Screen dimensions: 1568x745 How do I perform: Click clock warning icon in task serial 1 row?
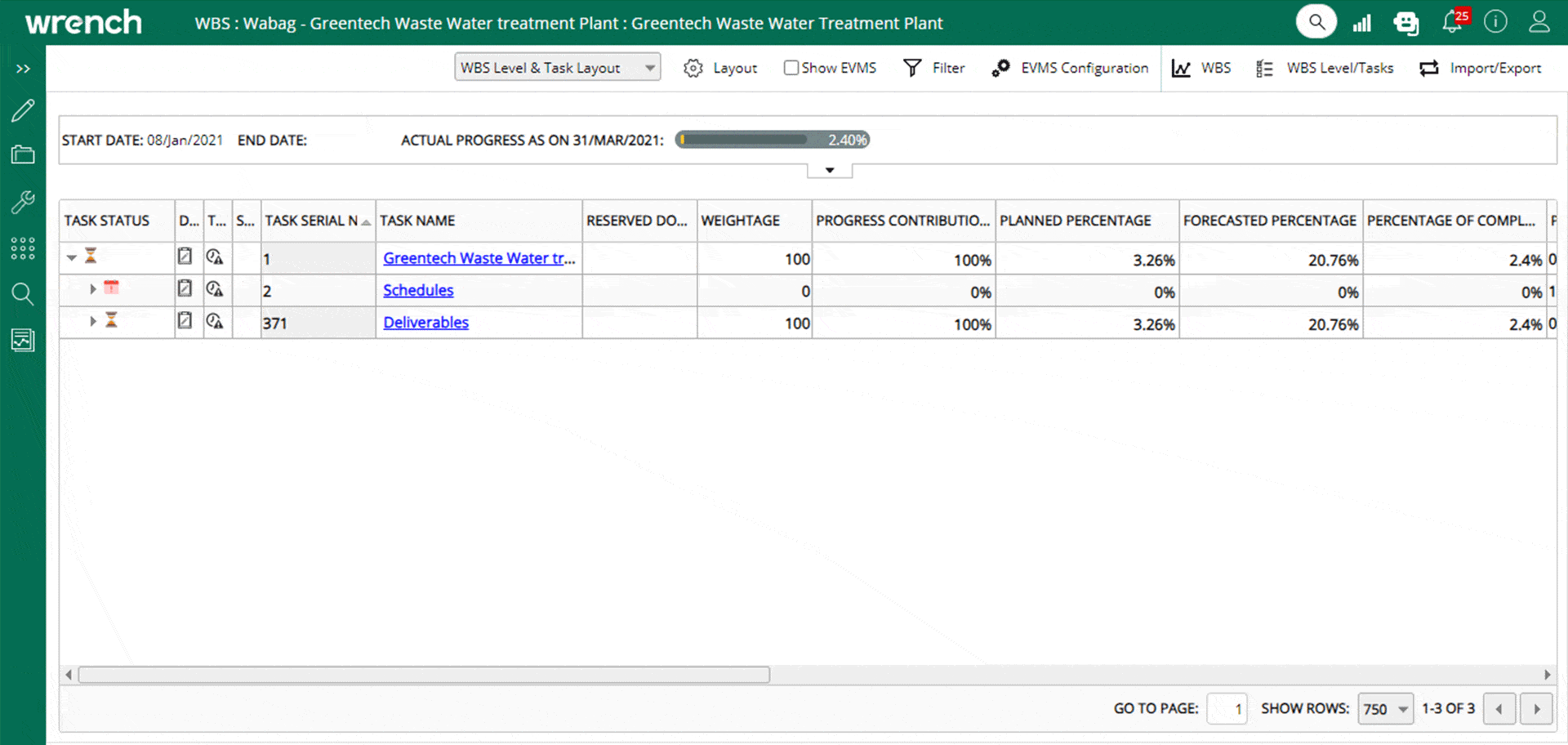(x=215, y=257)
